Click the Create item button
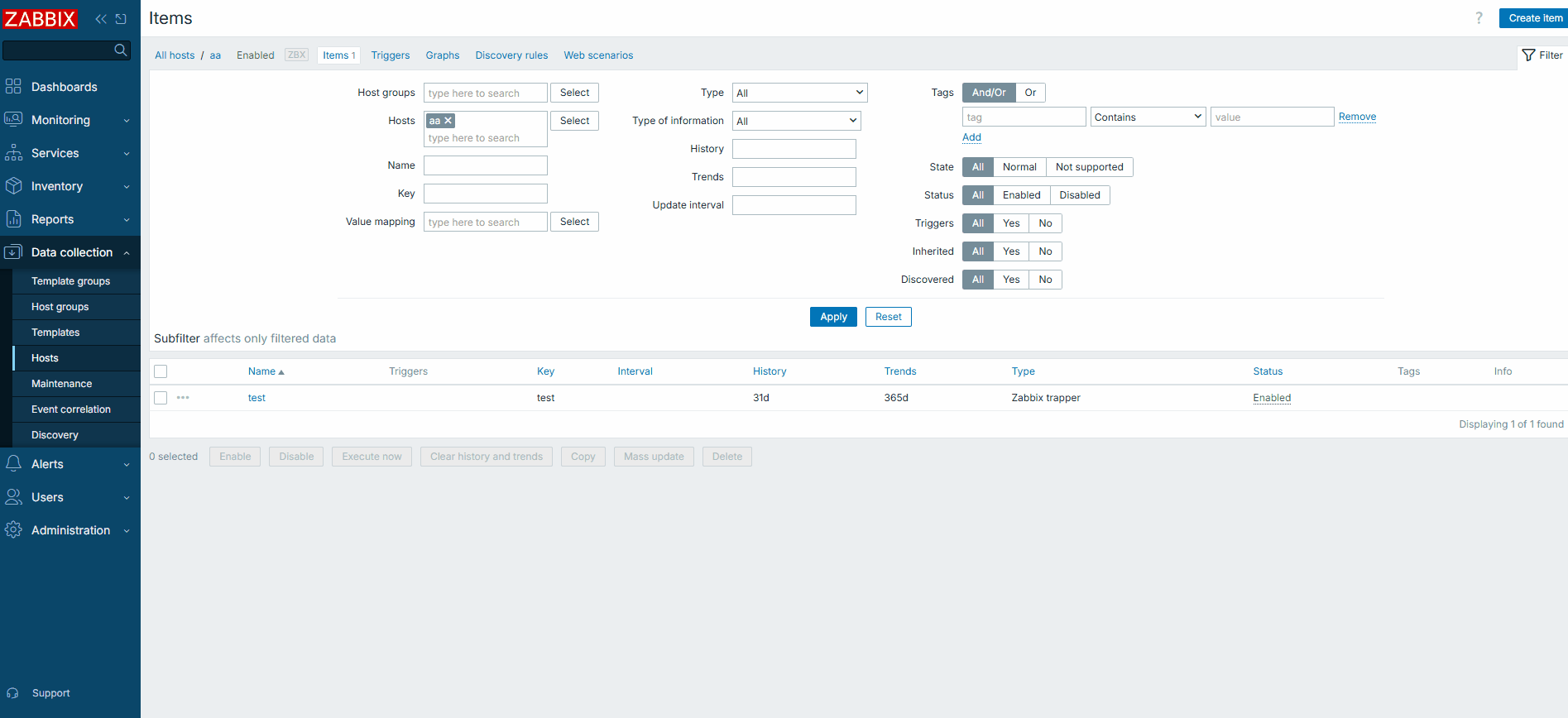 point(1535,18)
